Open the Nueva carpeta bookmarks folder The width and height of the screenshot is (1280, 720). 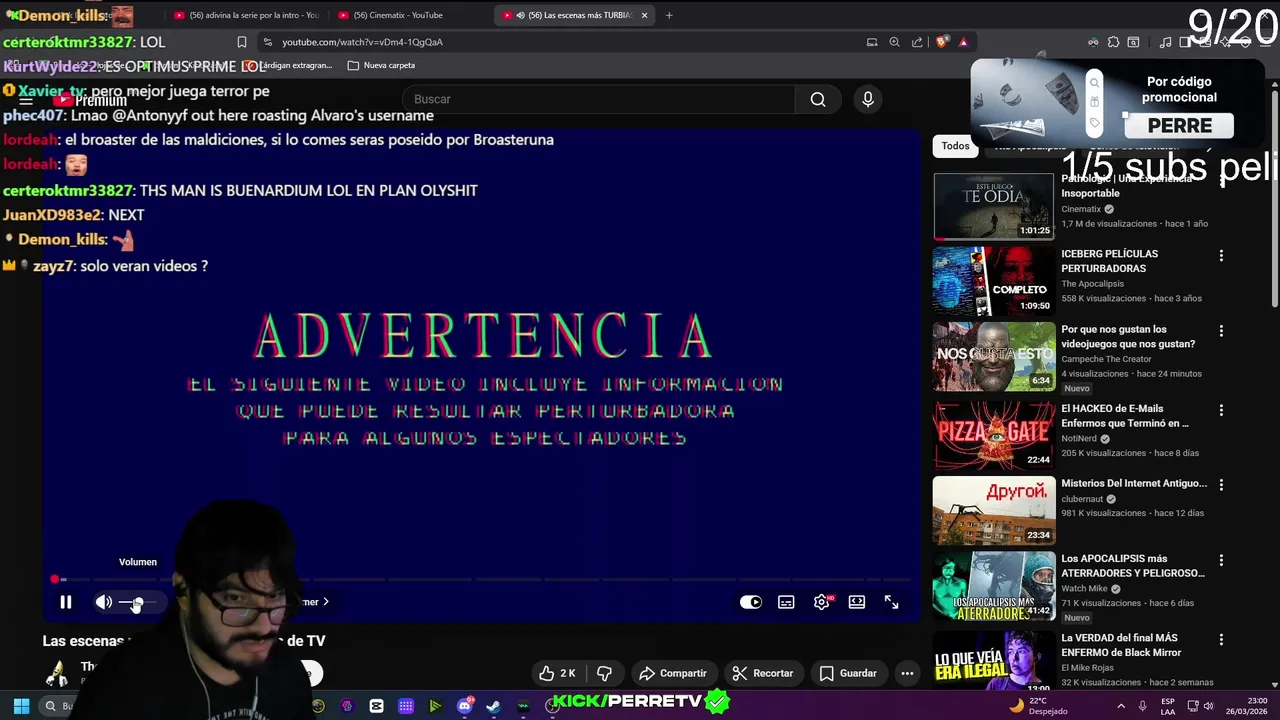tap(381, 65)
